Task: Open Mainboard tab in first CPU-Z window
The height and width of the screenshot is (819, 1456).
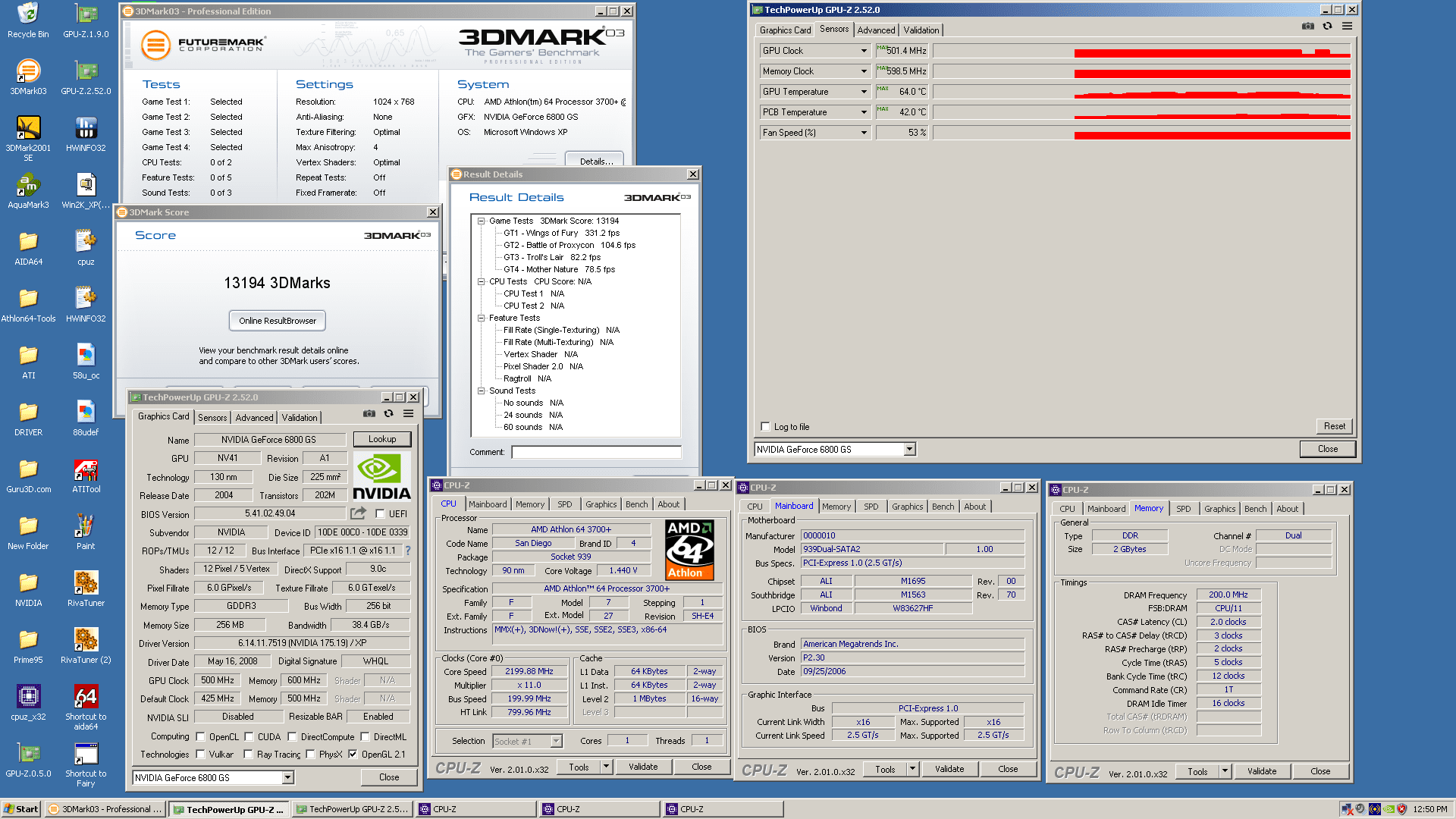Action: pos(488,504)
